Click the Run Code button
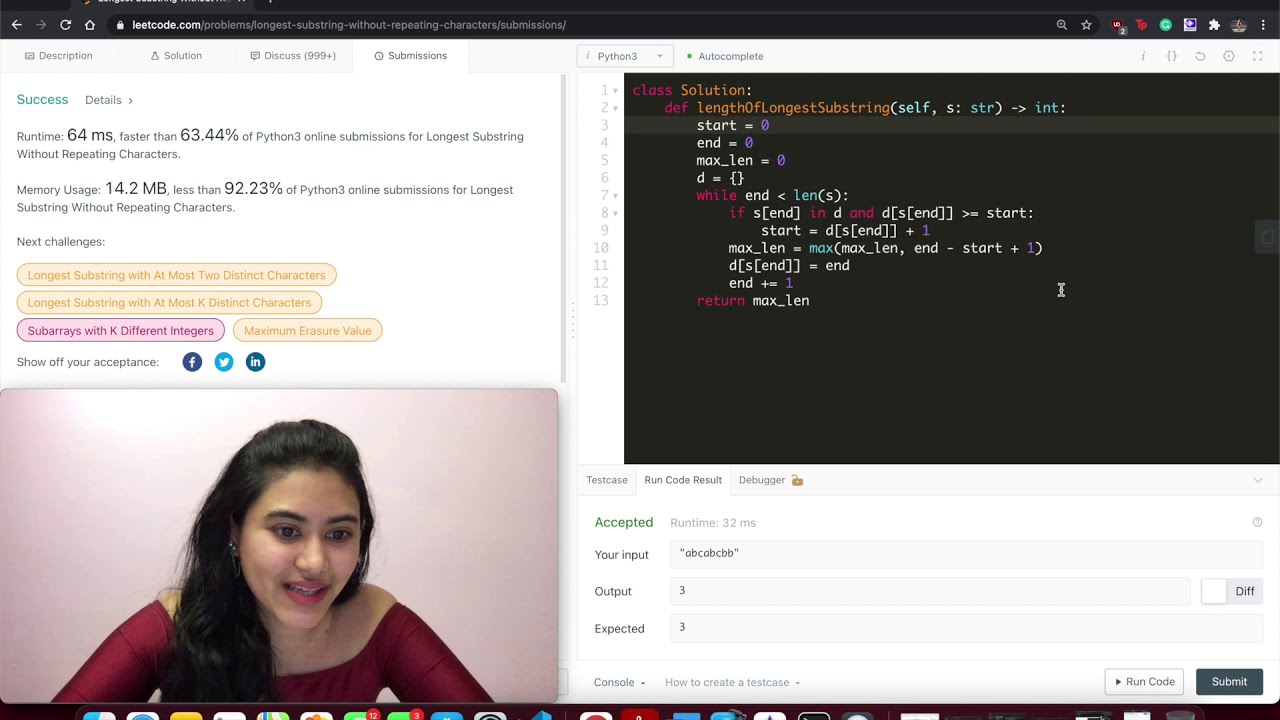Viewport: 1280px width, 720px height. 1145,682
